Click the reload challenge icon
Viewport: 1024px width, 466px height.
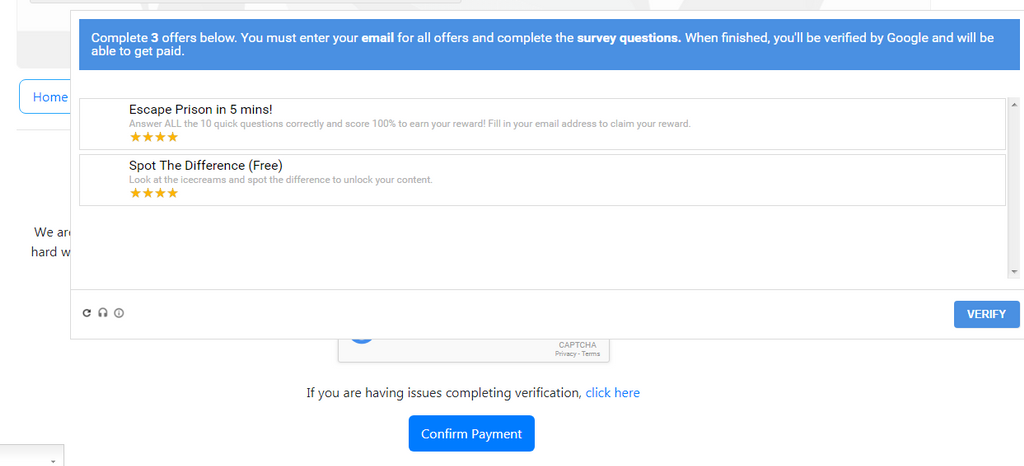click(87, 313)
